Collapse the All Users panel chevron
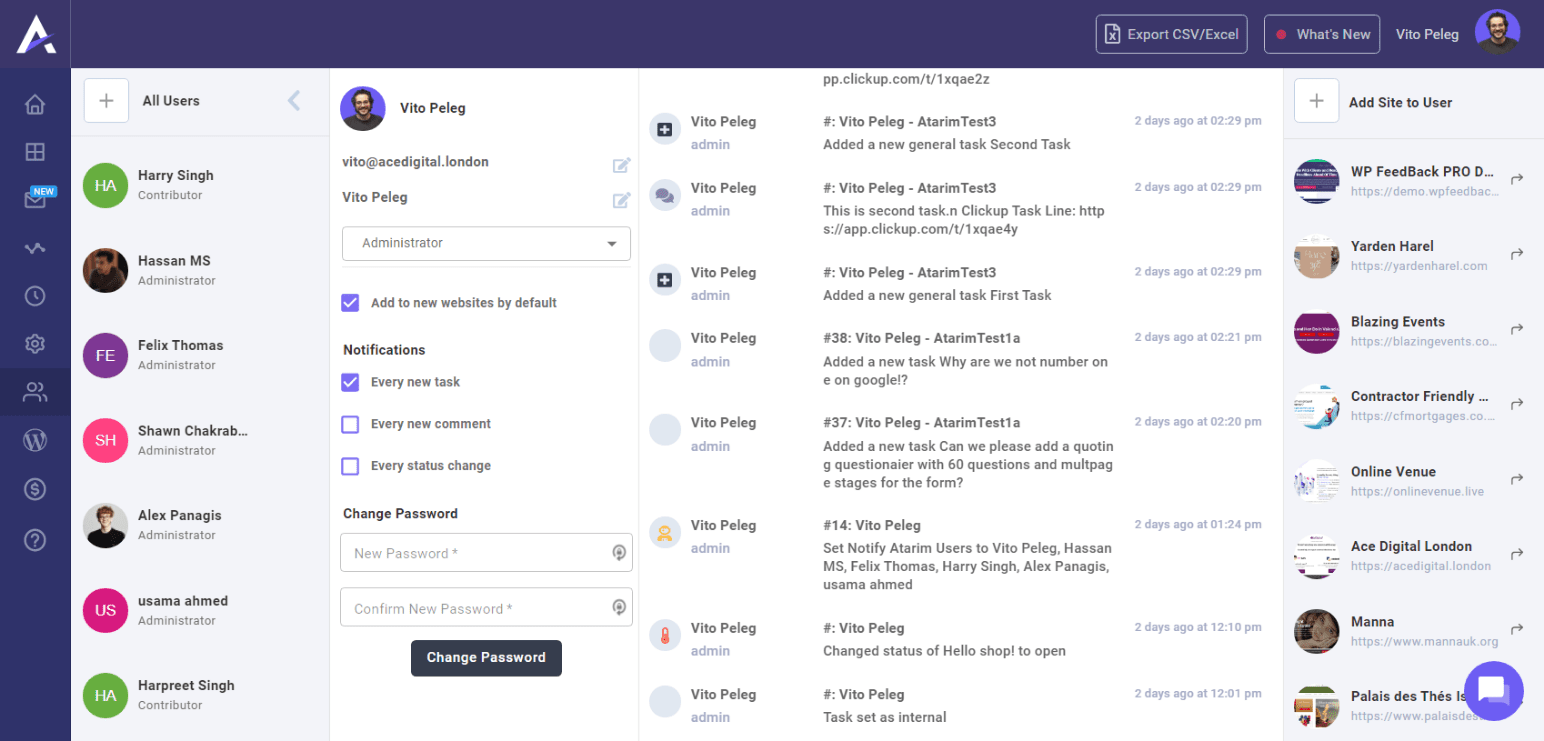1544x741 pixels. pyautogui.click(x=294, y=100)
